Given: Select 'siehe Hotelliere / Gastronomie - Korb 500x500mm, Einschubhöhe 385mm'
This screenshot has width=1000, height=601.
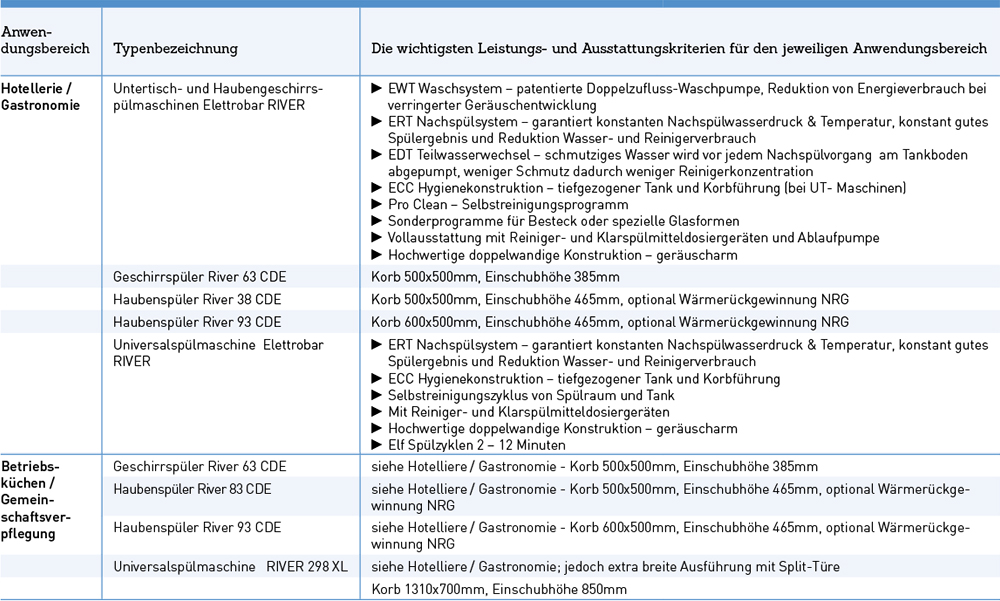Looking at the screenshot, I should (594, 466).
